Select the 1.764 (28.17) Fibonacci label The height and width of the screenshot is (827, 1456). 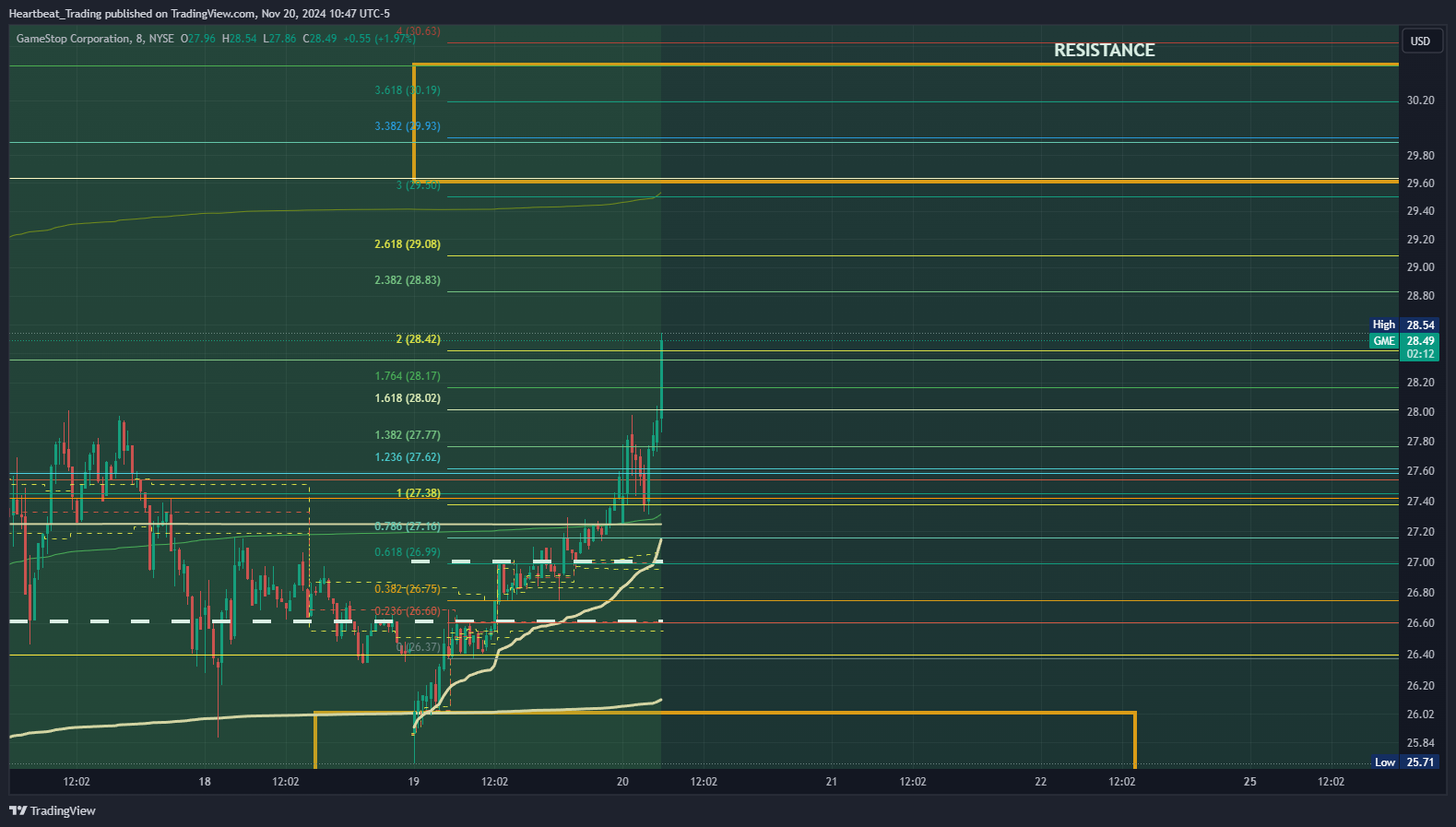408,376
